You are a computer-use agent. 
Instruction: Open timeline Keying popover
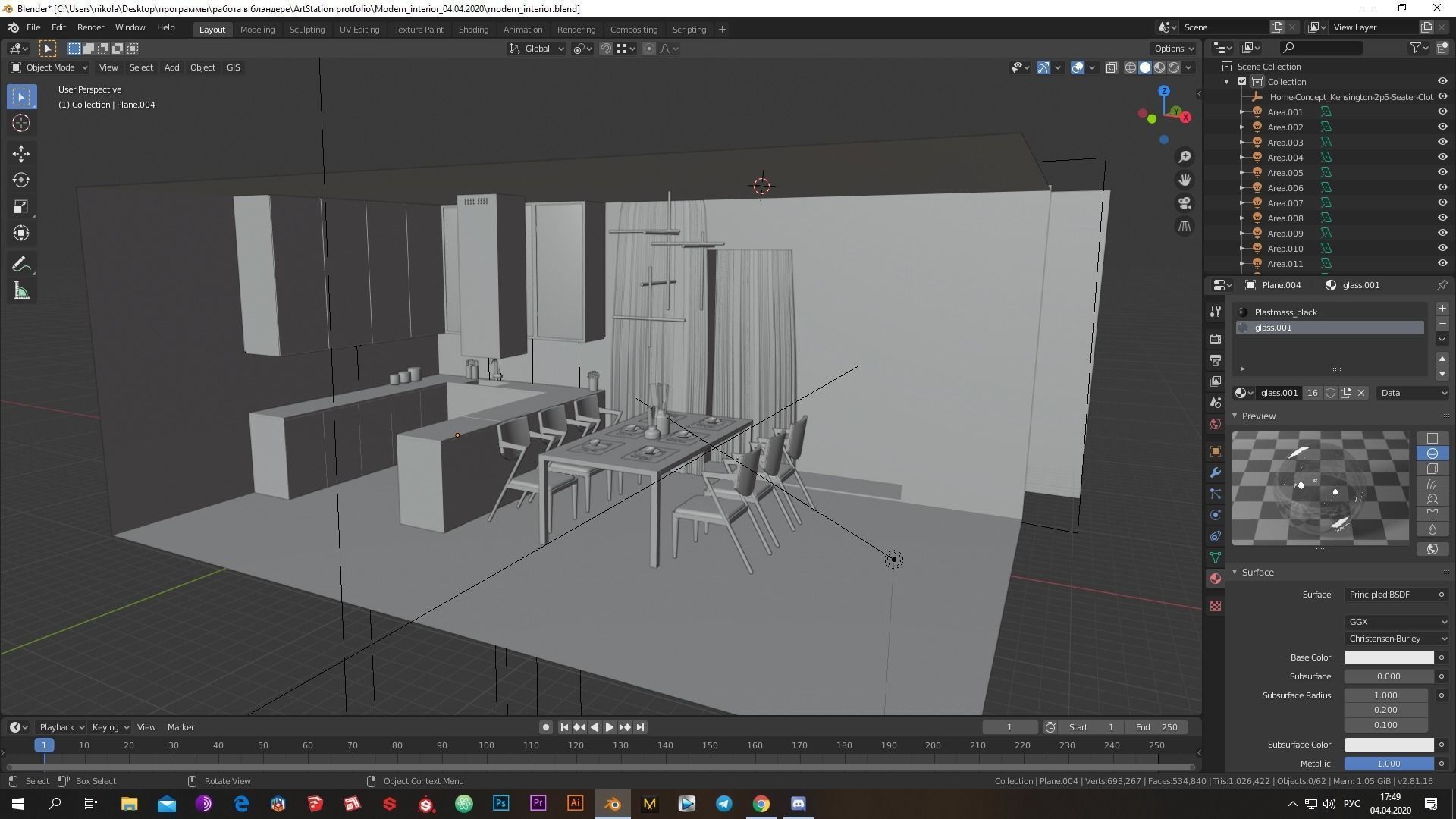click(110, 727)
